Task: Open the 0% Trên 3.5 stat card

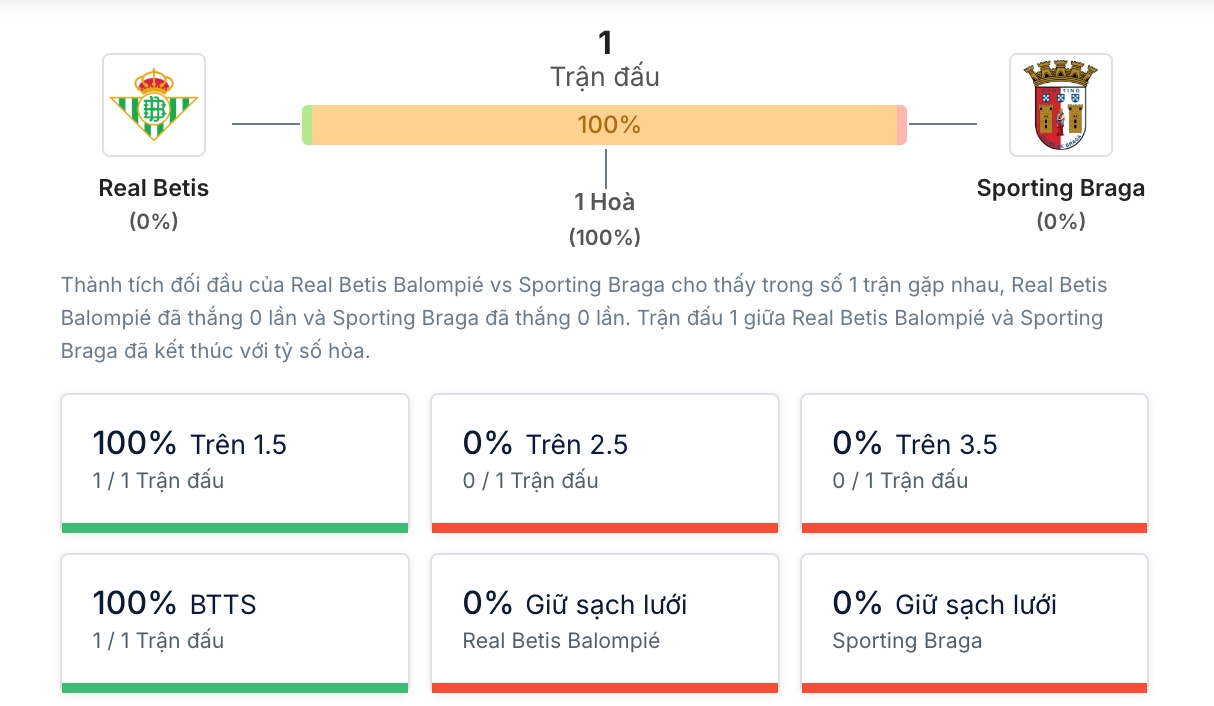Action: 973,462
